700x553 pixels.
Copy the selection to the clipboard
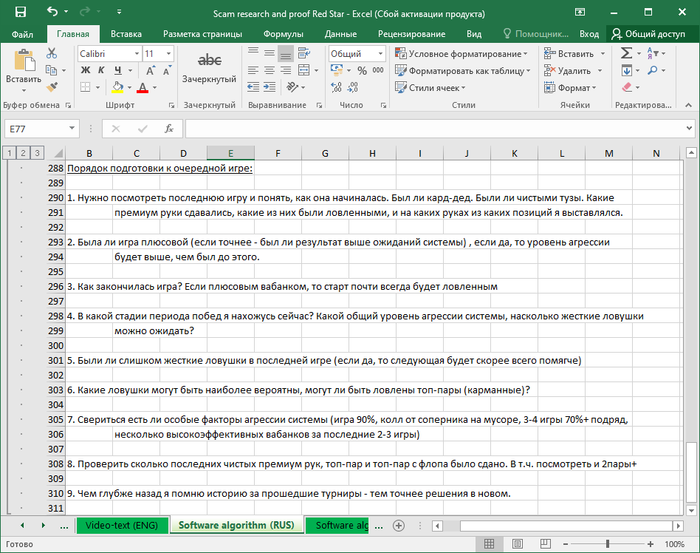tap(51, 70)
